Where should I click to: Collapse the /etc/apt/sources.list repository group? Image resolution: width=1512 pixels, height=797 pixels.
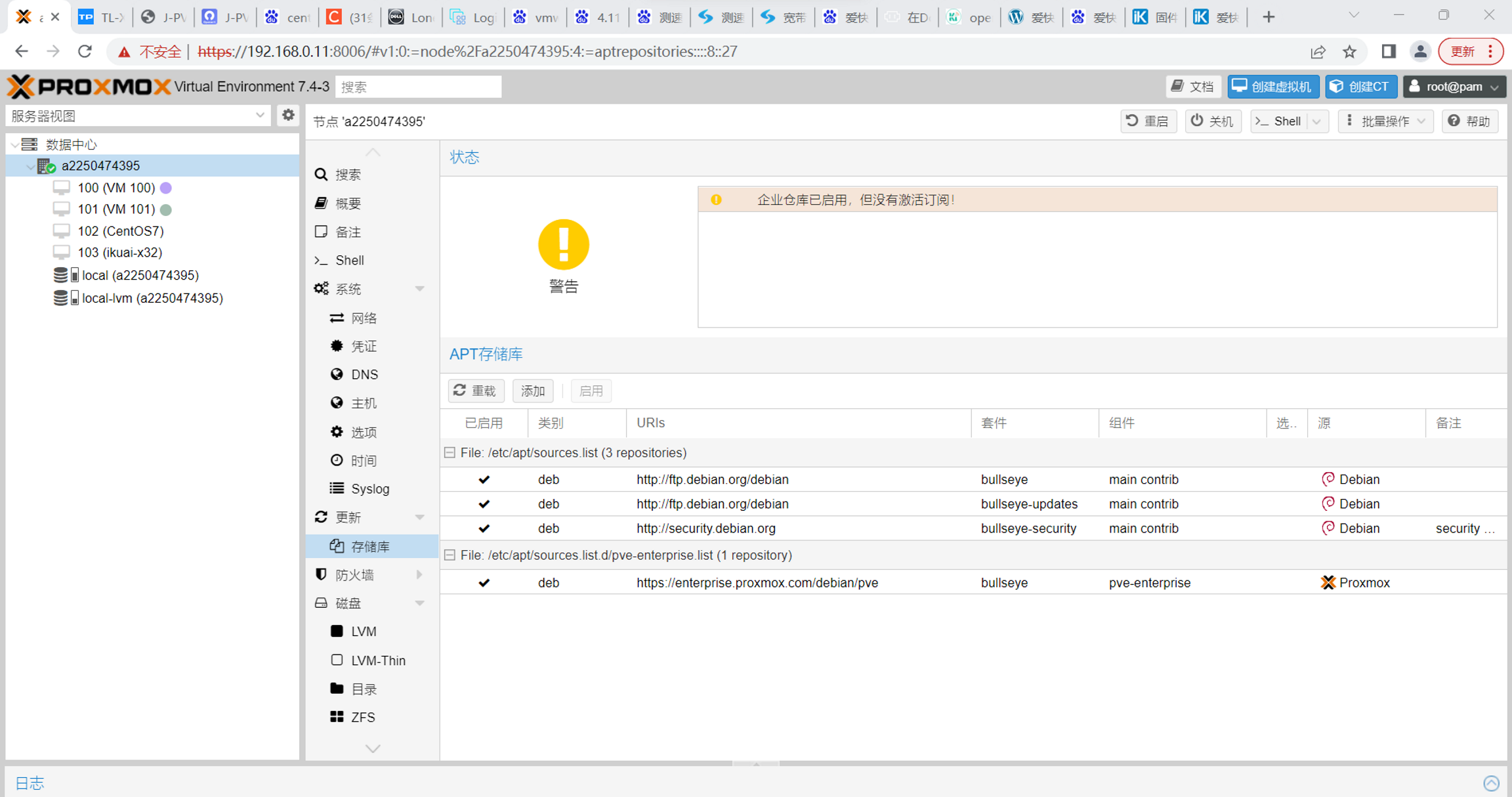coord(450,453)
